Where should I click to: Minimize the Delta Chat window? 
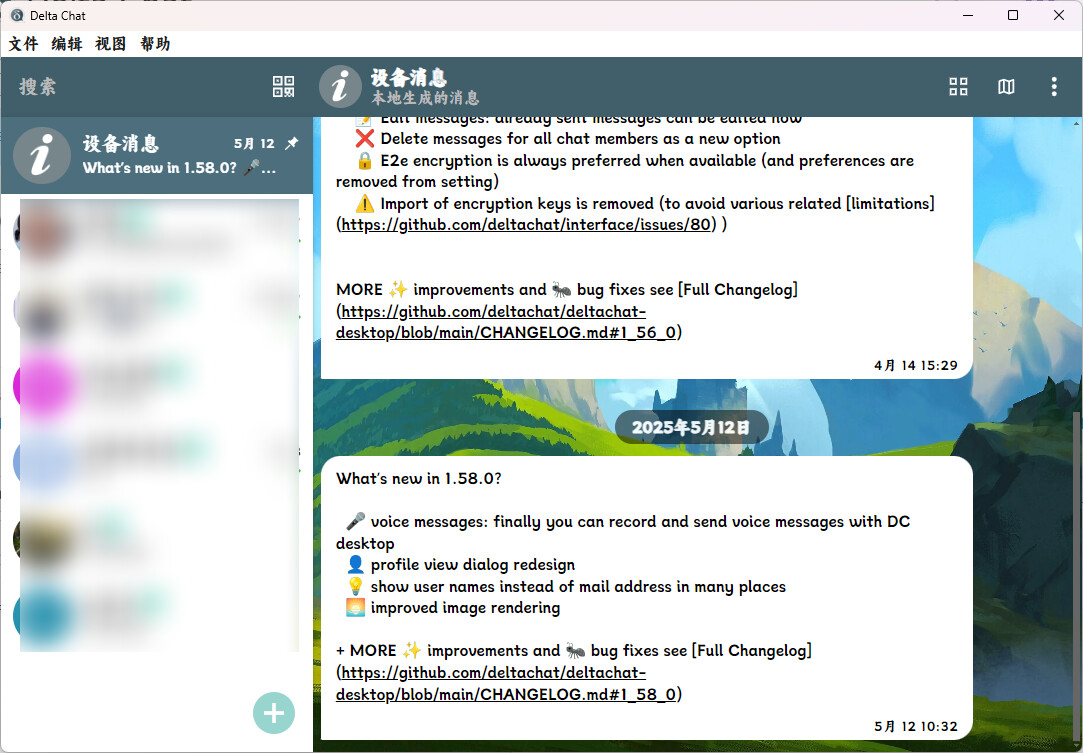(968, 15)
